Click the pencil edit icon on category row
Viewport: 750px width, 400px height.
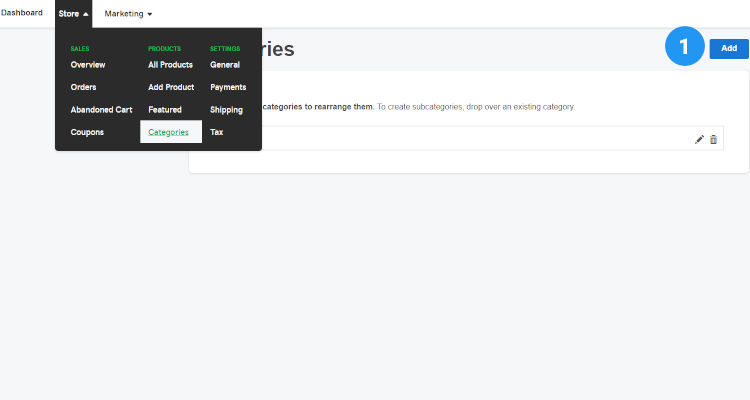pos(699,139)
